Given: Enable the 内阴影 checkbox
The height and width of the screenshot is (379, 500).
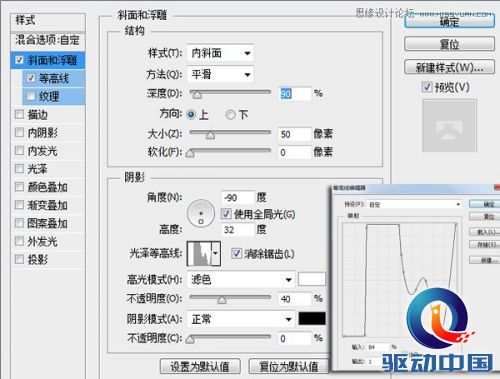Looking at the screenshot, I should click(x=19, y=132).
